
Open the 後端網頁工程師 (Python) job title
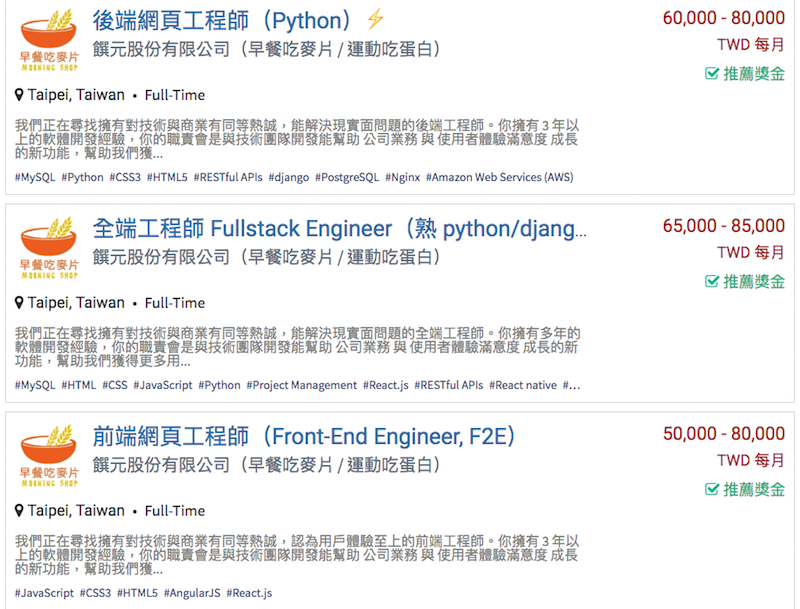point(221,21)
